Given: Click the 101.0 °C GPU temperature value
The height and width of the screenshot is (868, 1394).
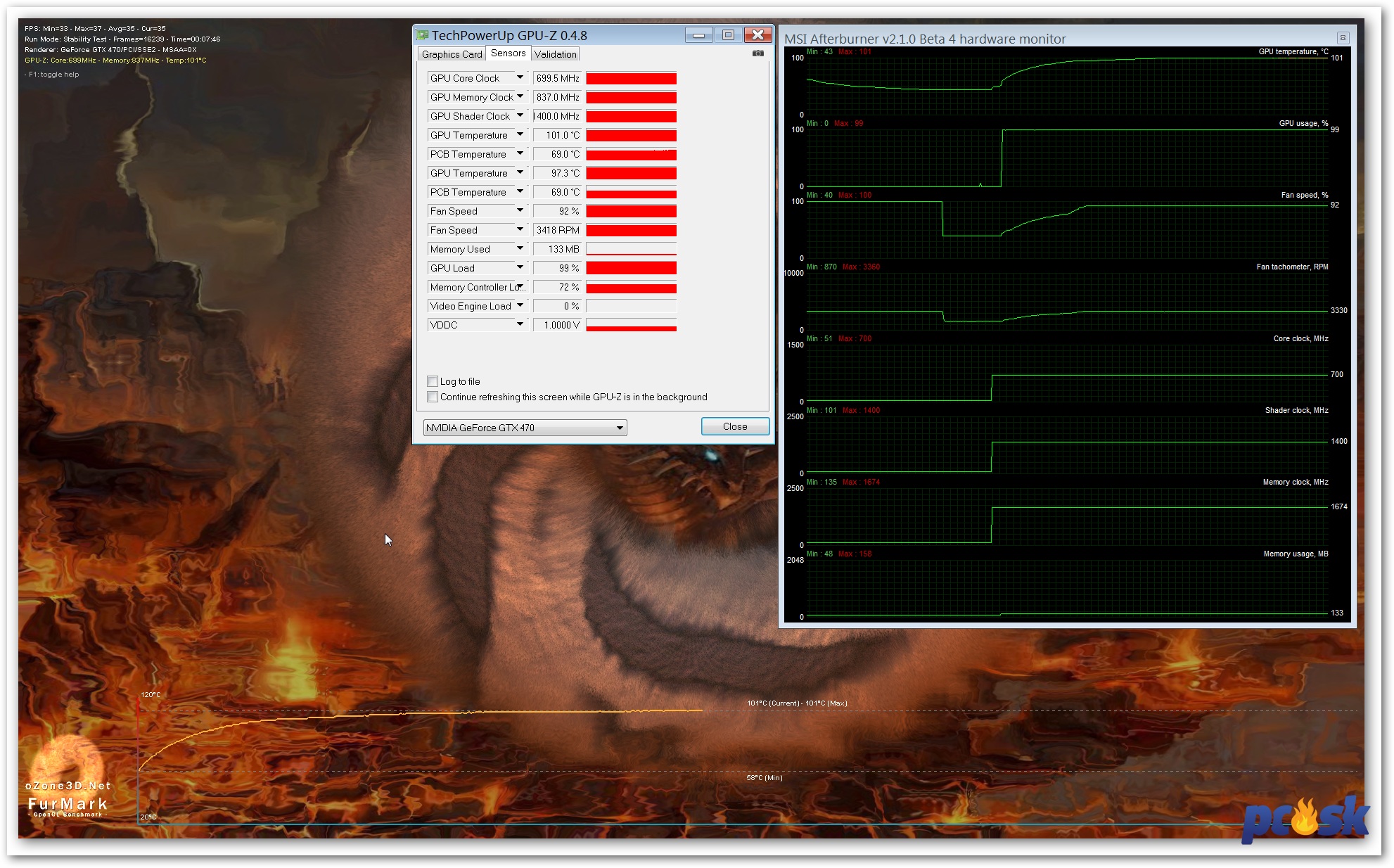Looking at the screenshot, I should tap(557, 135).
